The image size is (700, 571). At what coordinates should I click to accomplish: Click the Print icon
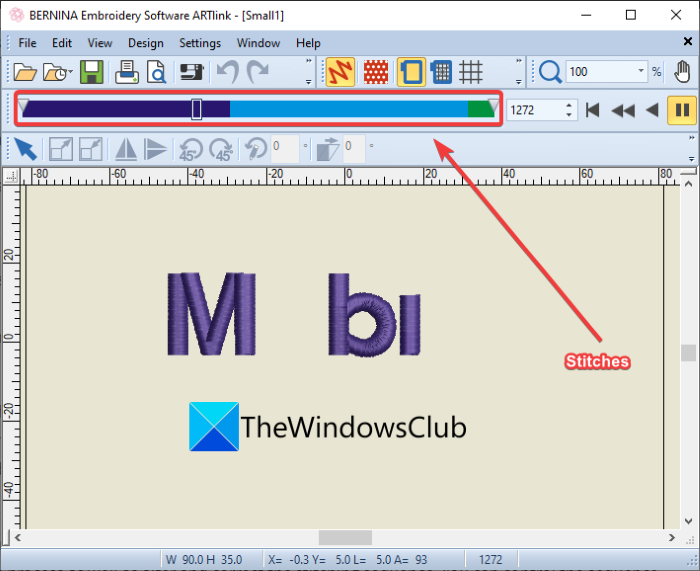coord(127,72)
